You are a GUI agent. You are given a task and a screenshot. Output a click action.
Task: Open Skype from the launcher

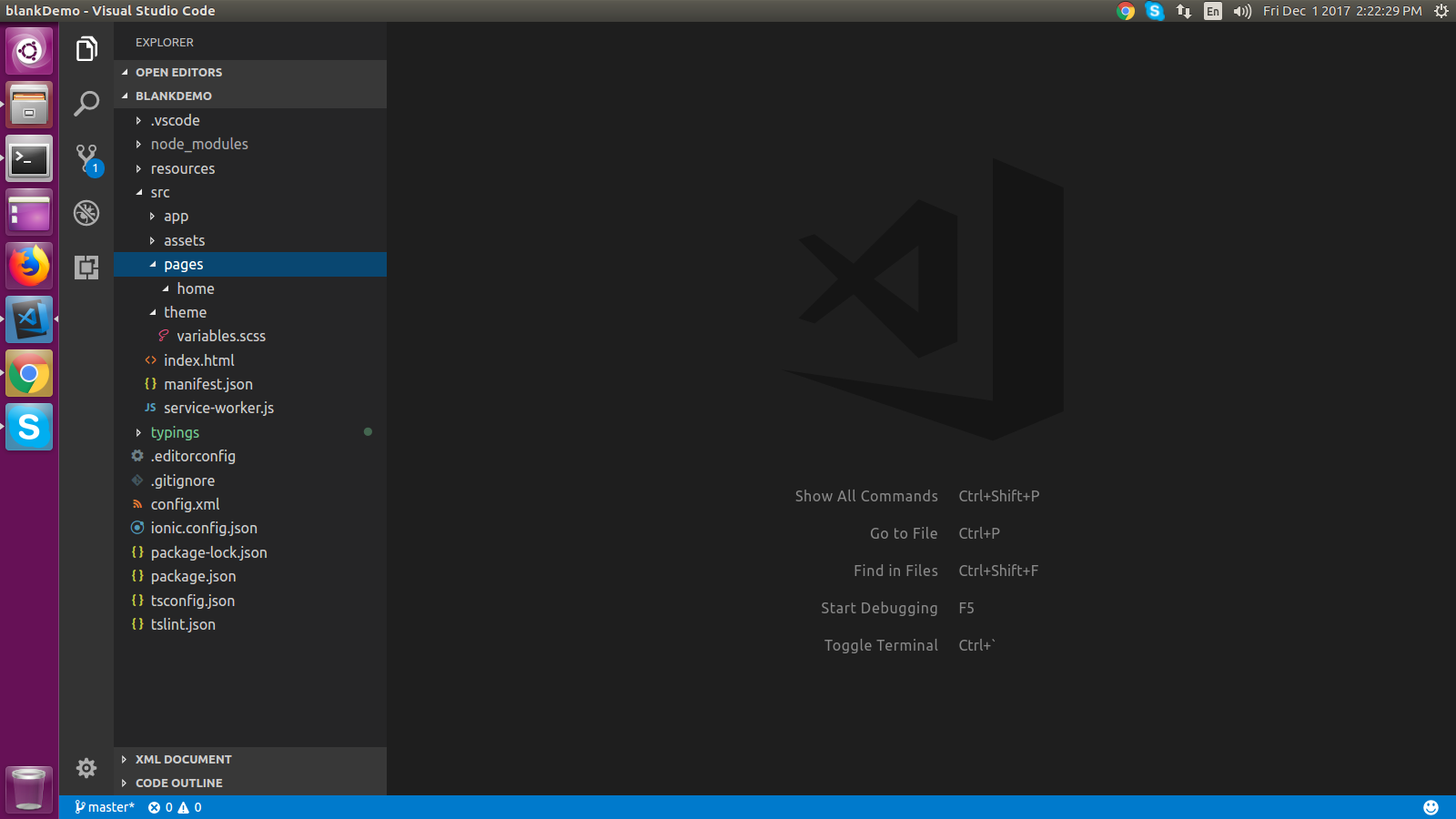coord(29,427)
